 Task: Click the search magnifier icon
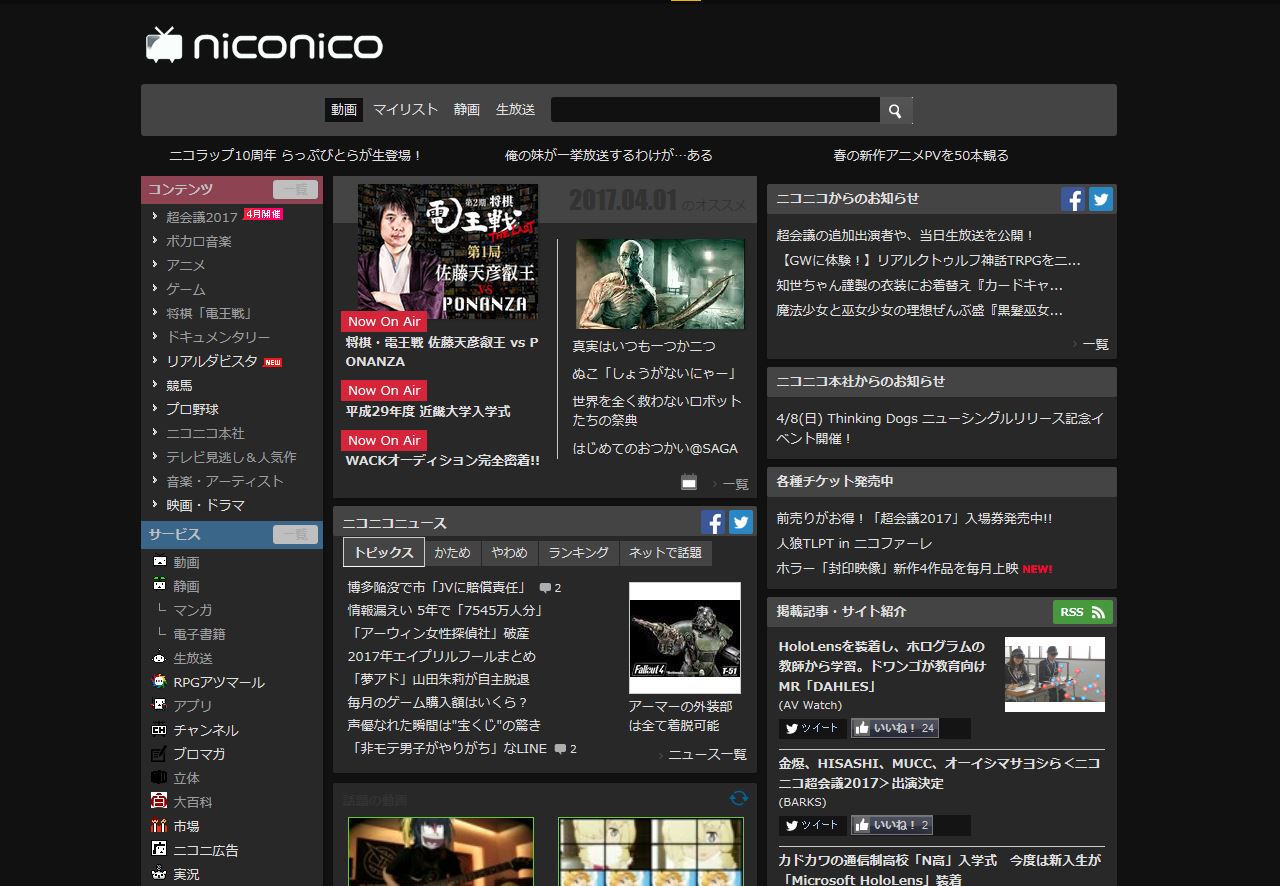(x=896, y=110)
